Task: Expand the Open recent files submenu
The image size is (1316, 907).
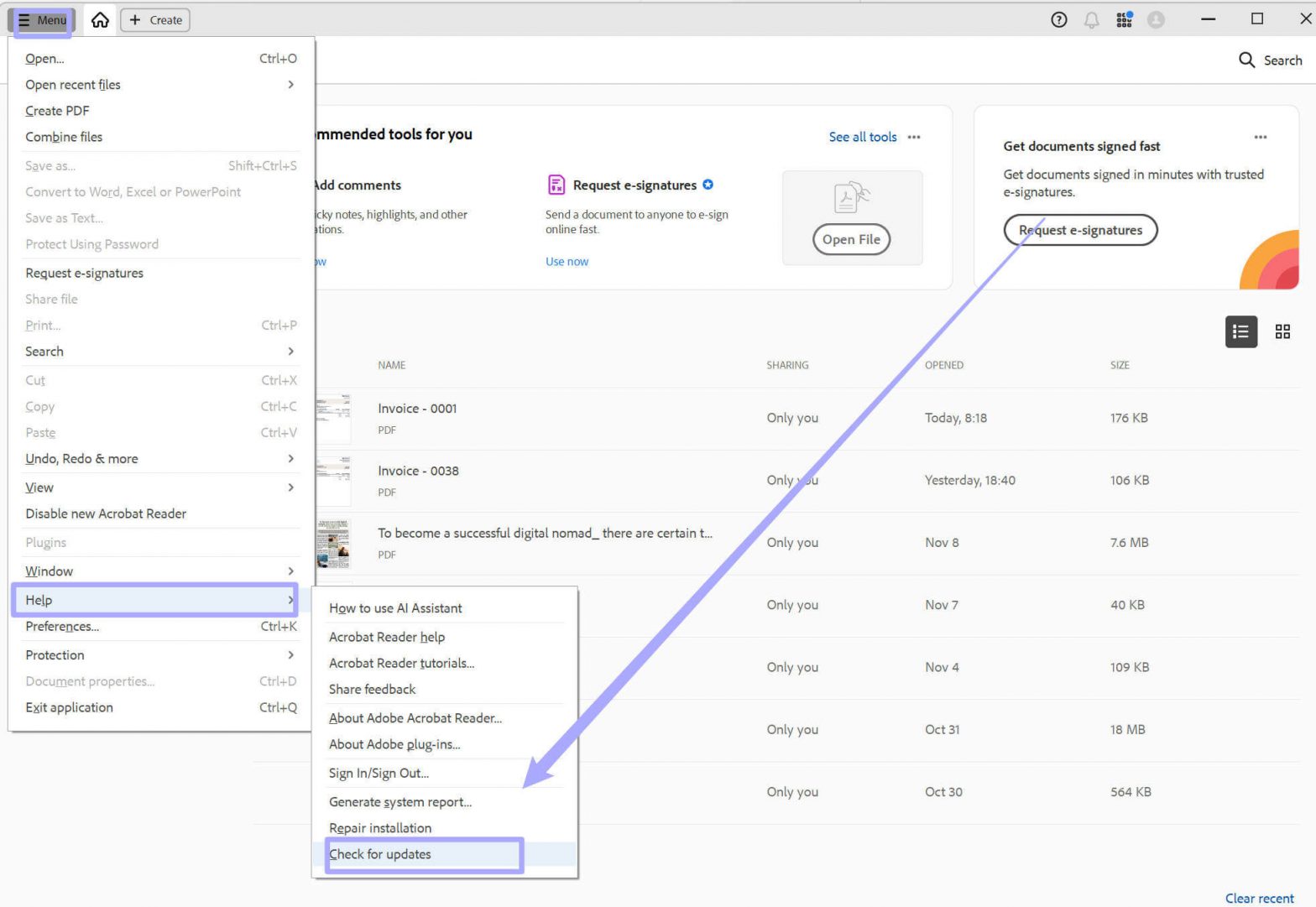Action: [159, 85]
